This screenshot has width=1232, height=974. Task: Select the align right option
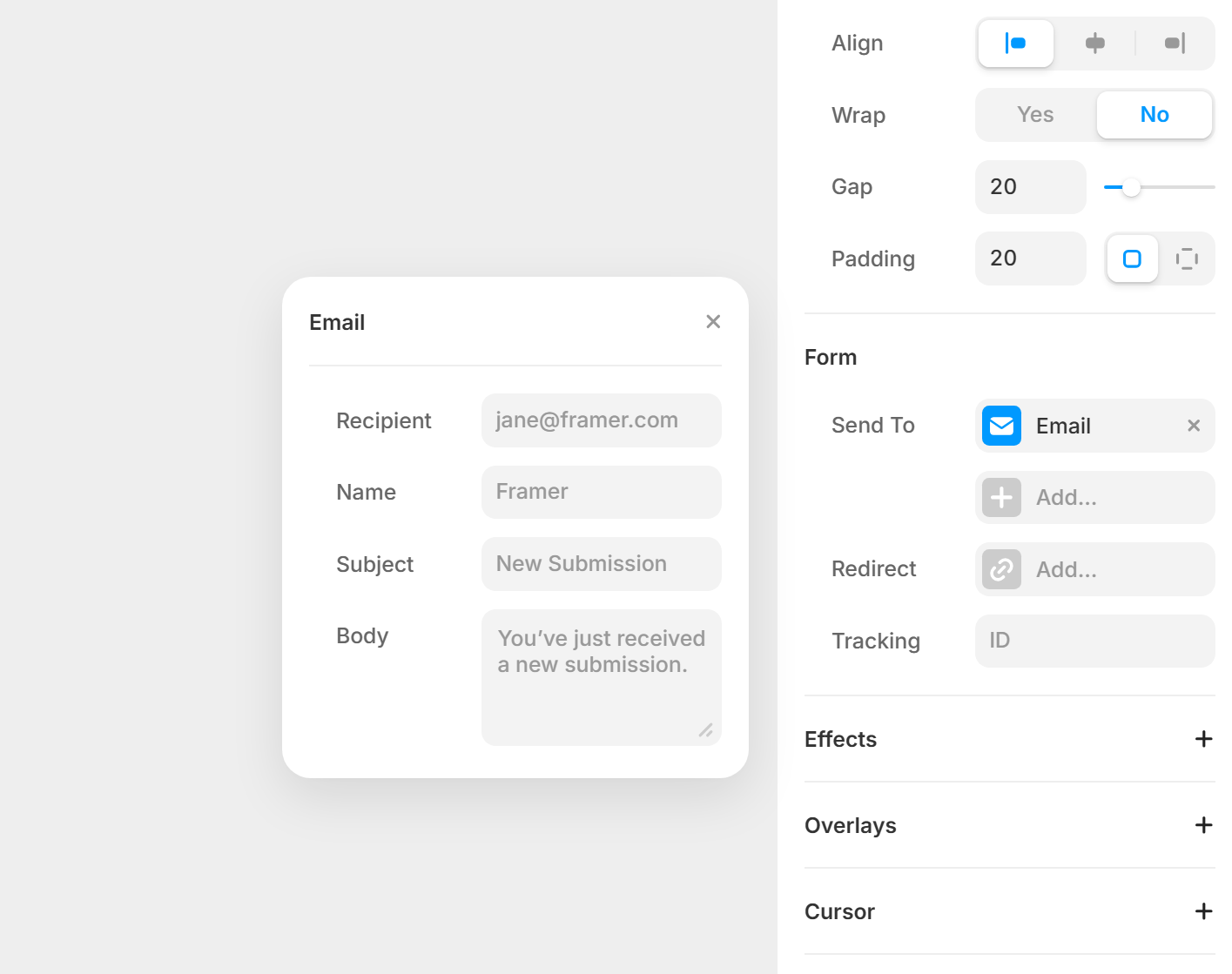[1175, 44]
